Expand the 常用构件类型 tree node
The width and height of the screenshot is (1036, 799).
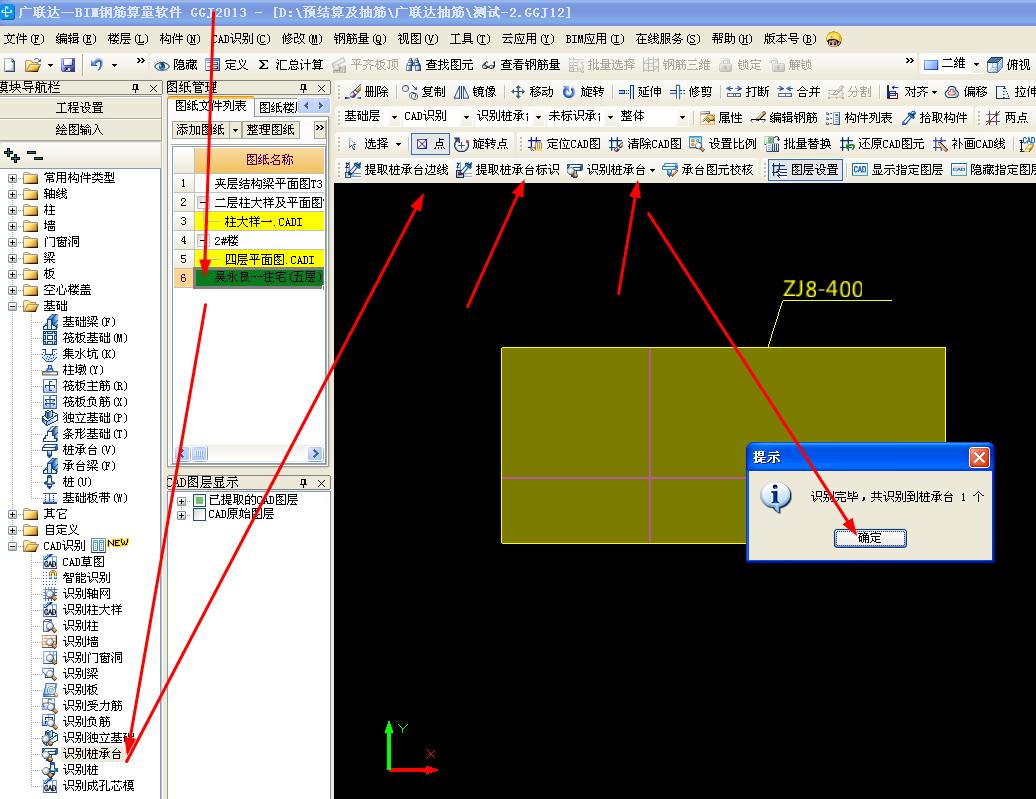point(13,178)
